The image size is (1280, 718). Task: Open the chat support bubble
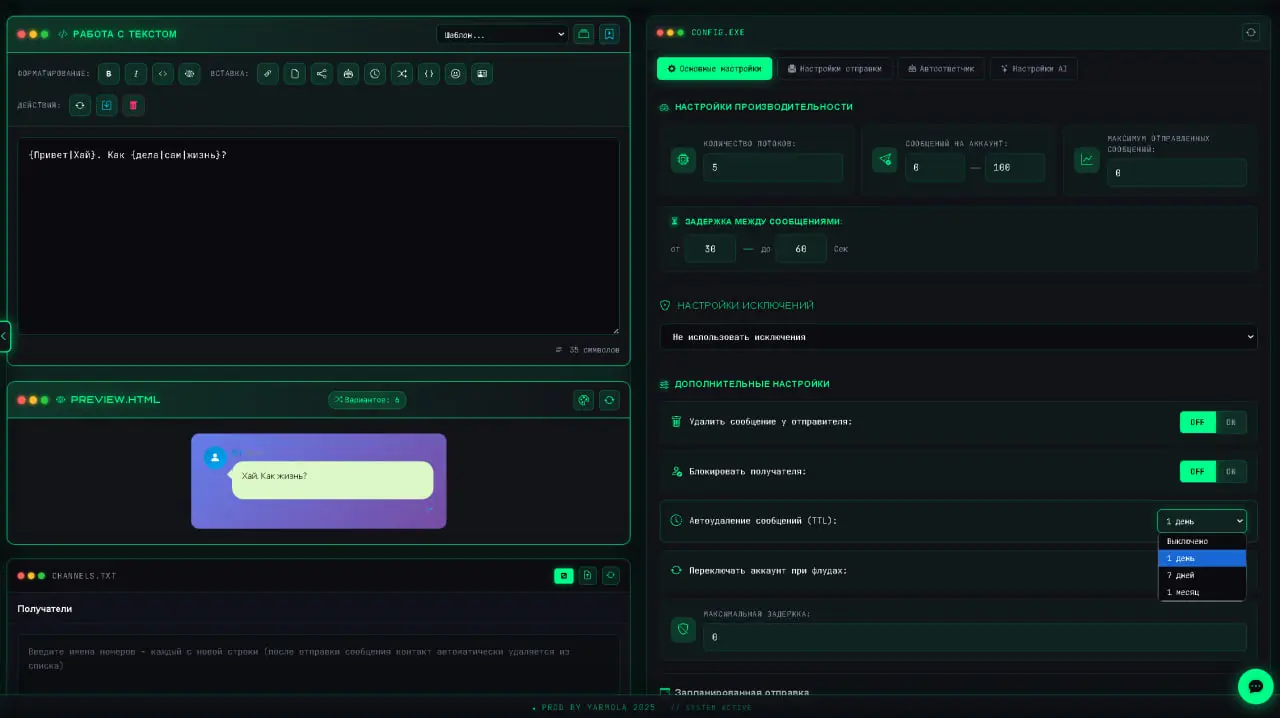[1255, 686]
